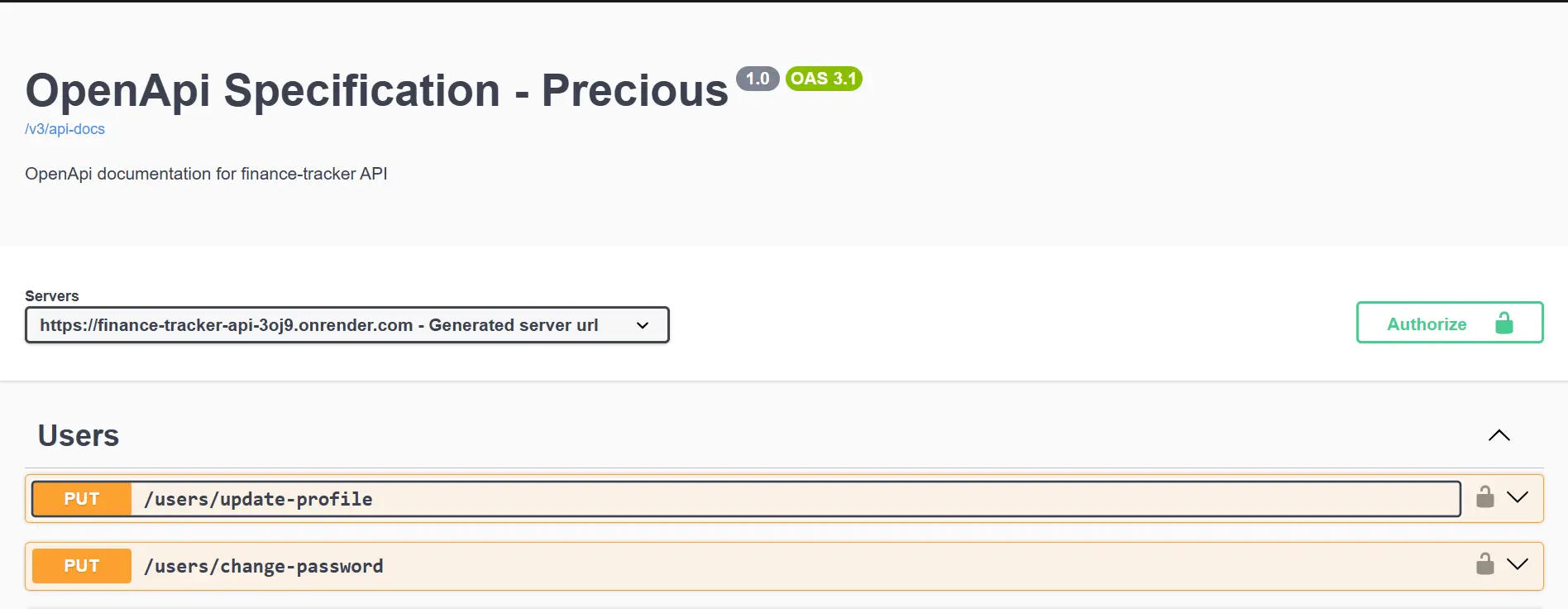1568x609 pixels.
Task: Click the OpenApi Specification - Precious title
Action: (377, 90)
